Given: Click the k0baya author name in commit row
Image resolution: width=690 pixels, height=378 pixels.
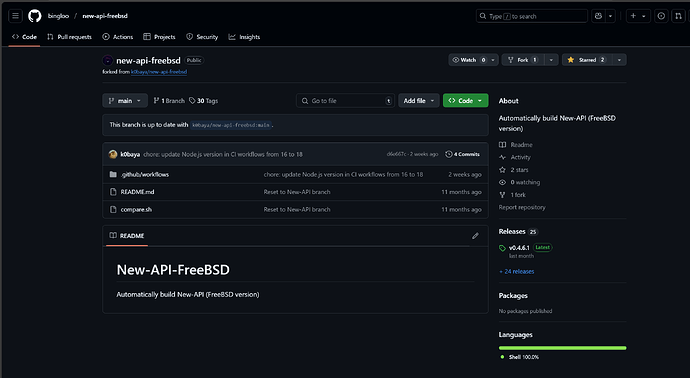Looking at the screenshot, I should click(130, 154).
